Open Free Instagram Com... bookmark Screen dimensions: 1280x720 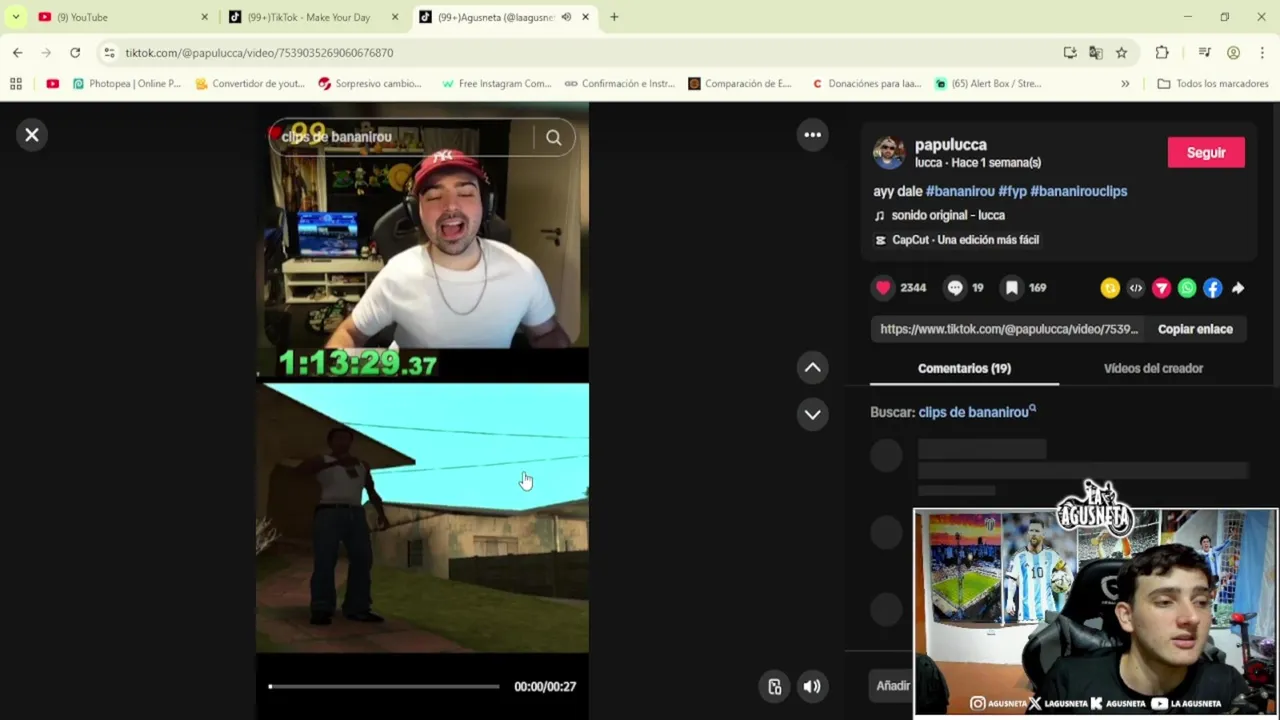click(497, 84)
